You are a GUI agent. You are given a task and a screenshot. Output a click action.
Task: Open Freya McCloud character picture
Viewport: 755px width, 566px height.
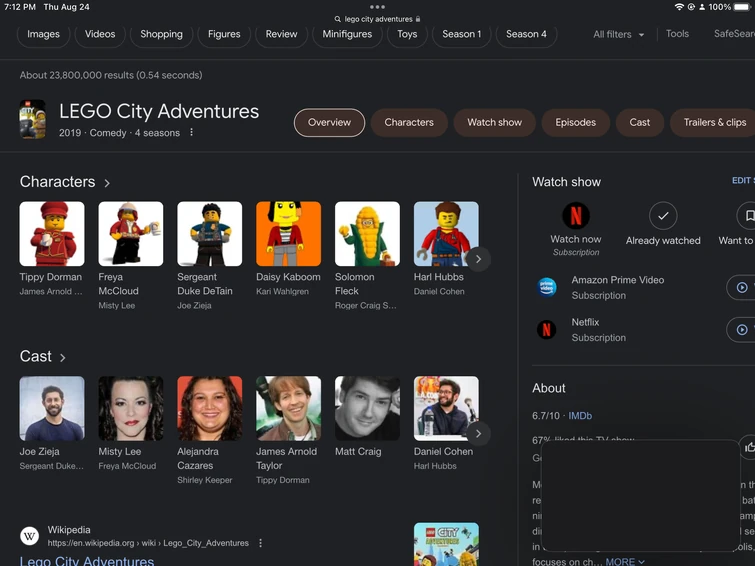point(131,234)
